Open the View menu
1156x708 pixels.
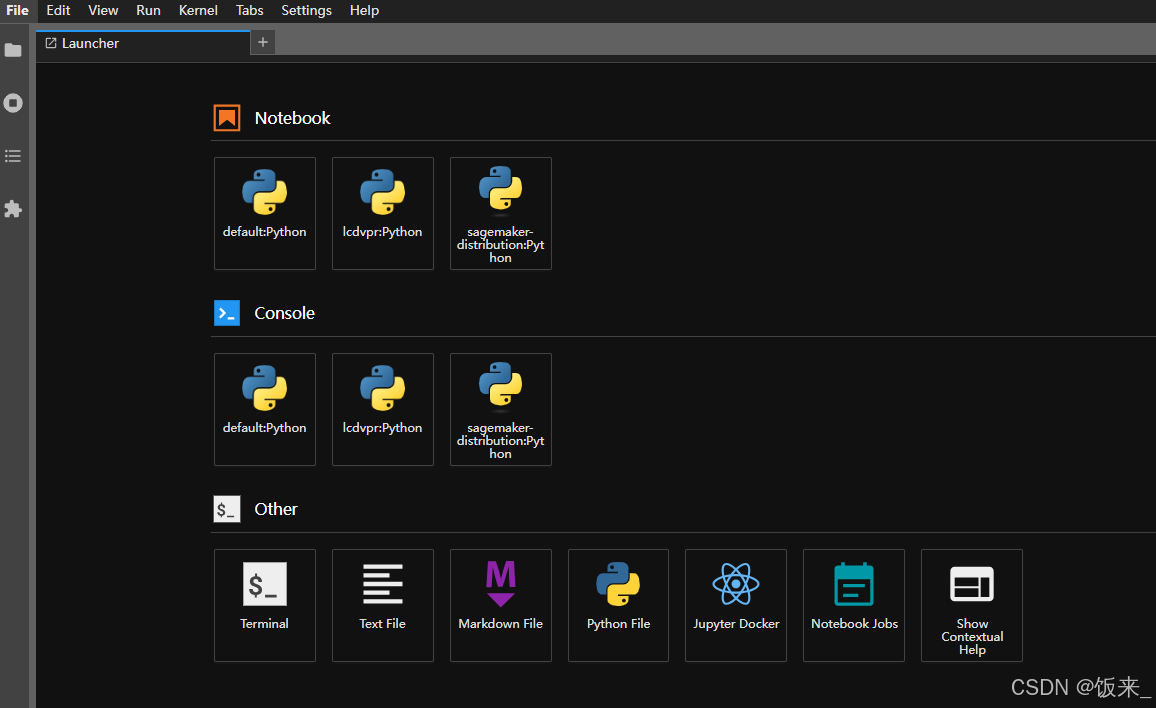103,10
